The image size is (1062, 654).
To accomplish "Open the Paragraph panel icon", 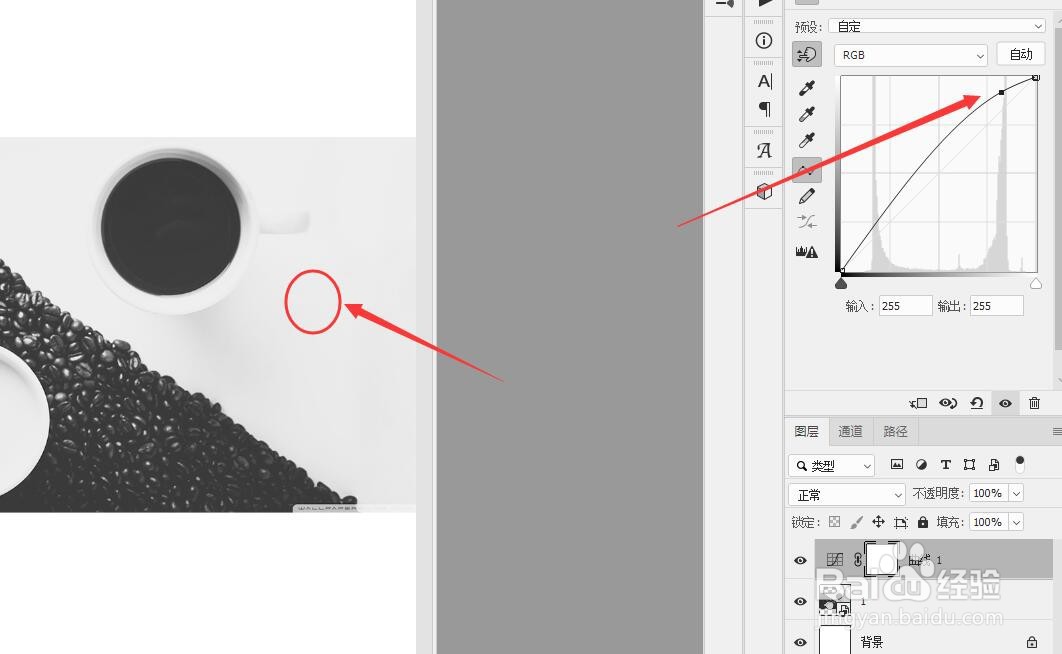I will [x=764, y=109].
